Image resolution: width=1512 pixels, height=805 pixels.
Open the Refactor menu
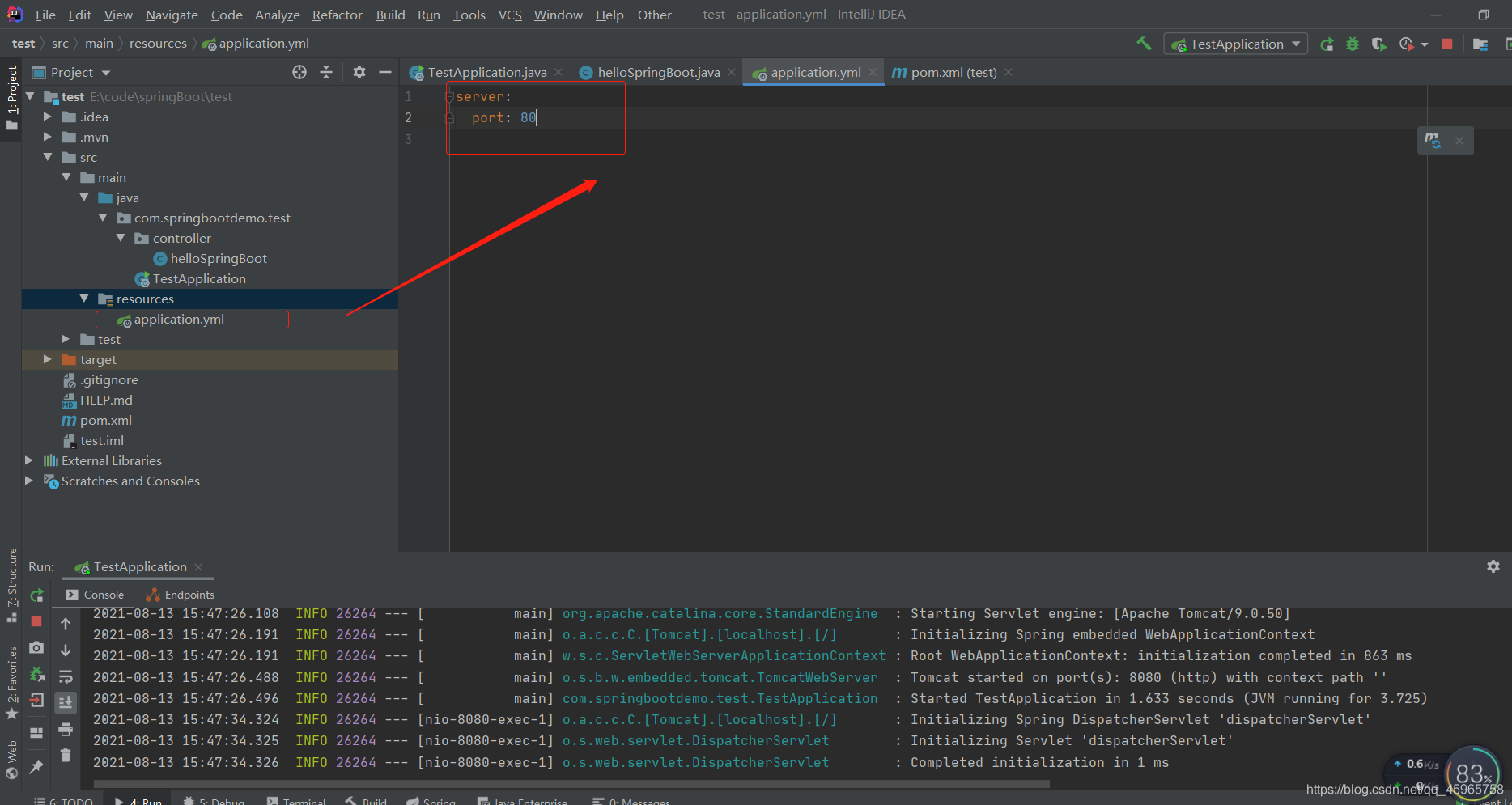(337, 15)
